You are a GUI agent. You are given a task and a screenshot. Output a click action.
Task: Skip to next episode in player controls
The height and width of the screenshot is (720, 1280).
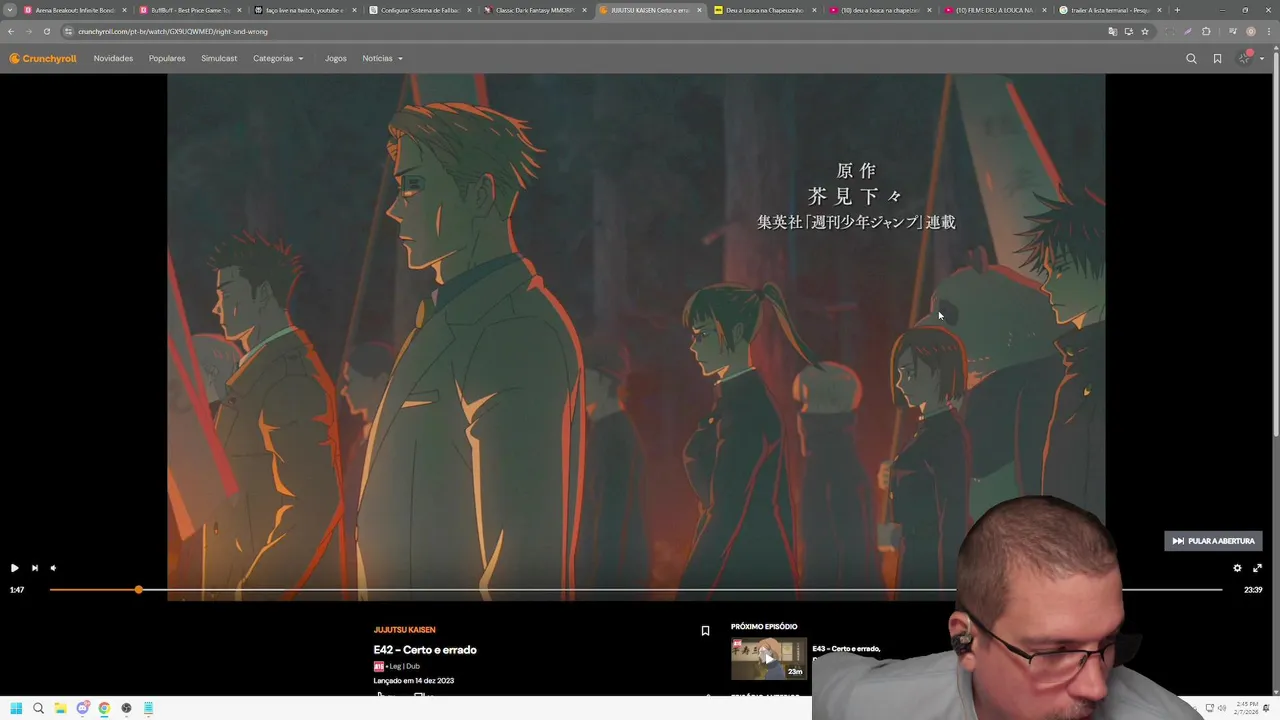(x=34, y=568)
